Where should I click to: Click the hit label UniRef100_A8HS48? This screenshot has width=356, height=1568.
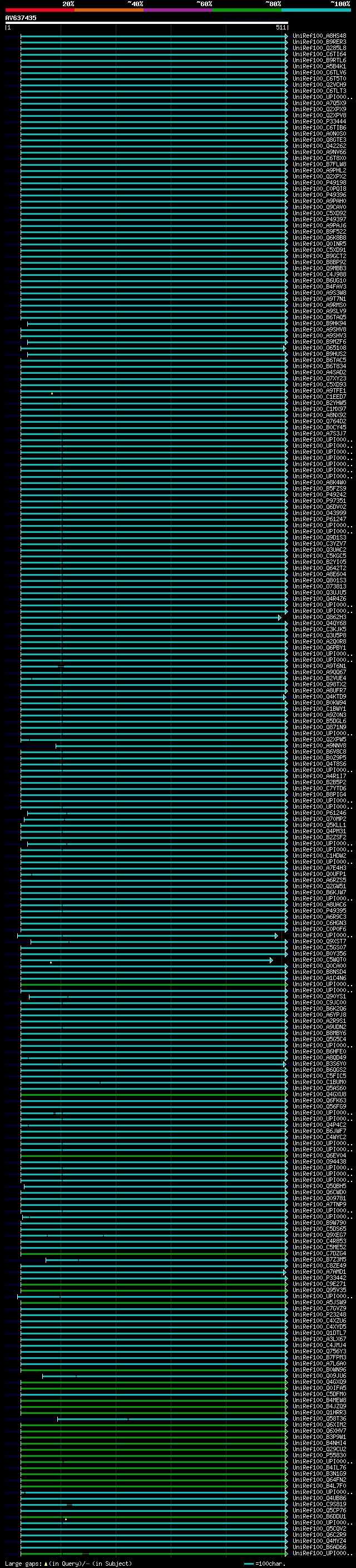pyautogui.click(x=319, y=36)
